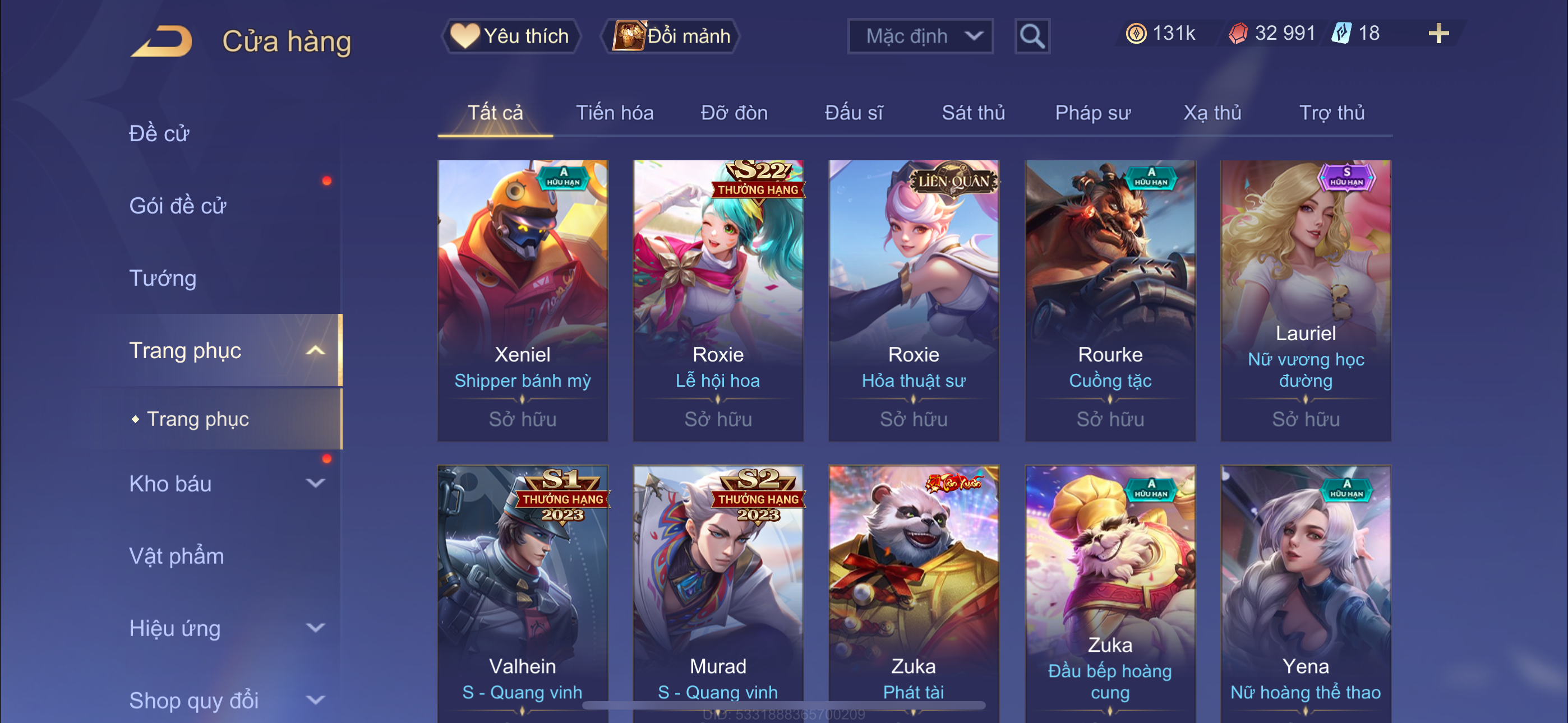Go to Gói đề cử menu
Viewport: 1568px width, 723px height.
tap(178, 206)
